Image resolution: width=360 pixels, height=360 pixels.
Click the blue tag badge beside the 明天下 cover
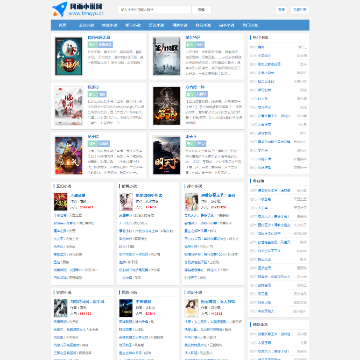tap(200, 144)
